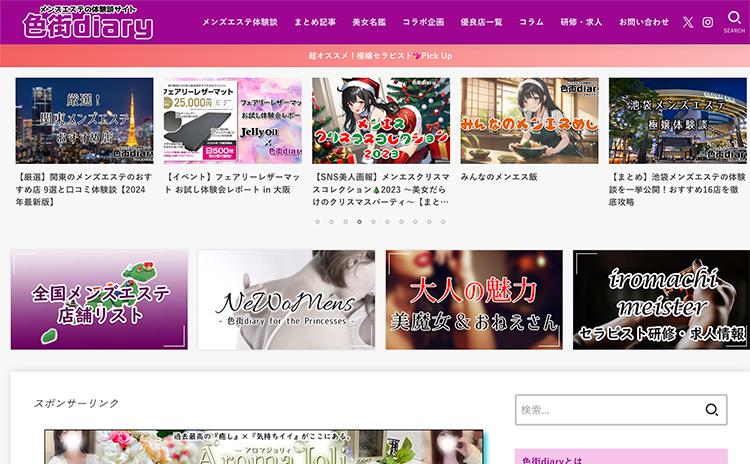The height and width of the screenshot is (464, 750).
Task: Open article link 【イベント】フェアリーレザーマット
Action: pyautogui.click(x=232, y=183)
